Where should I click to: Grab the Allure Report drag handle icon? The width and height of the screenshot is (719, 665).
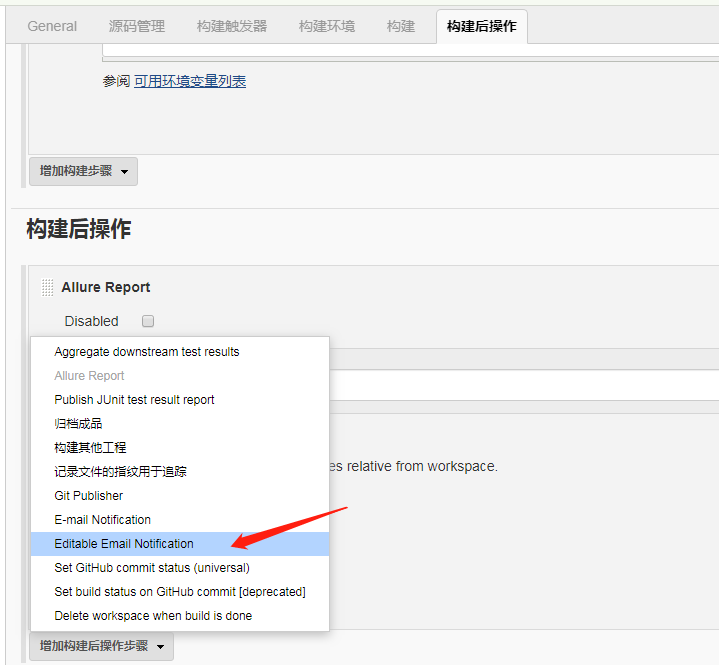pyautogui.click(x=47, y=288)
